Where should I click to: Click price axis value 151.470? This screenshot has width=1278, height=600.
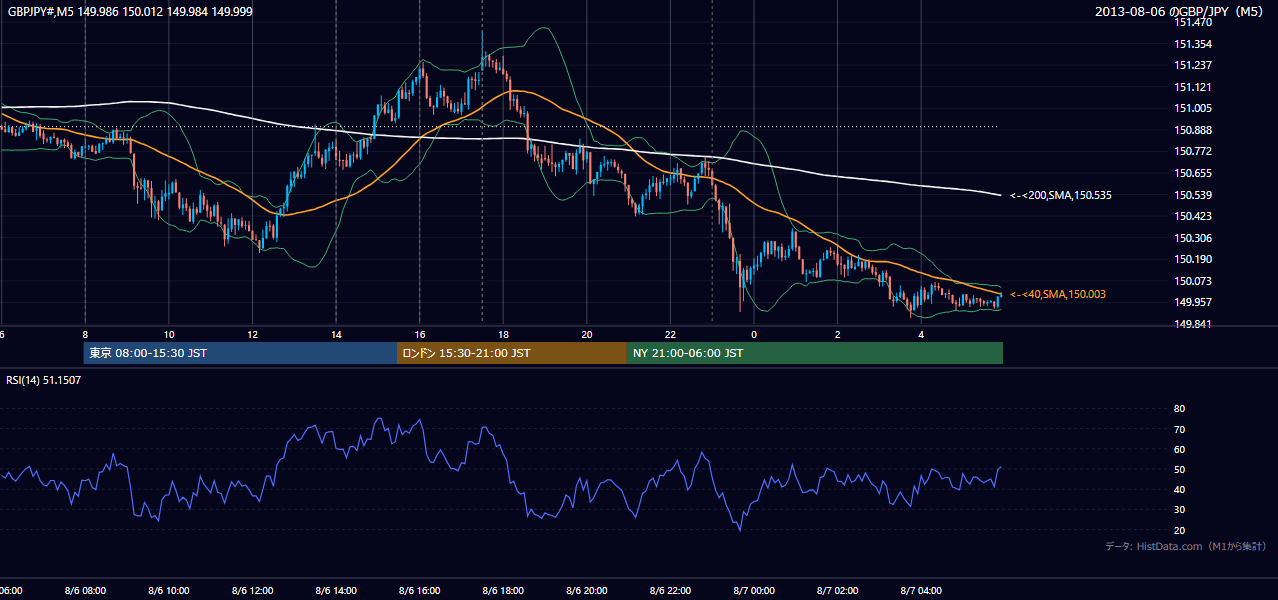coord(1194,22)
